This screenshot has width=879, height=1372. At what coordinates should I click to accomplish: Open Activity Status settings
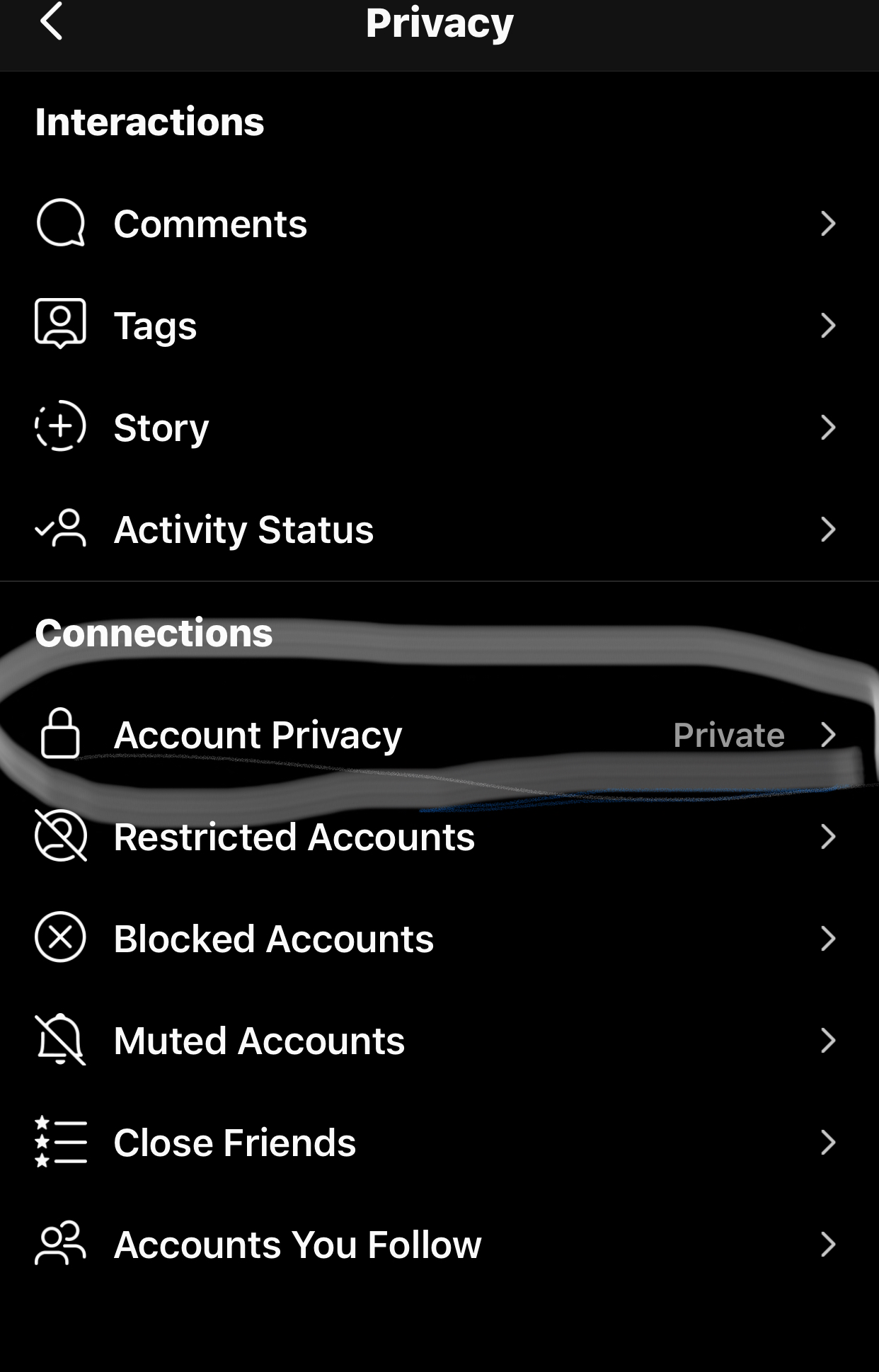point(243,530)
